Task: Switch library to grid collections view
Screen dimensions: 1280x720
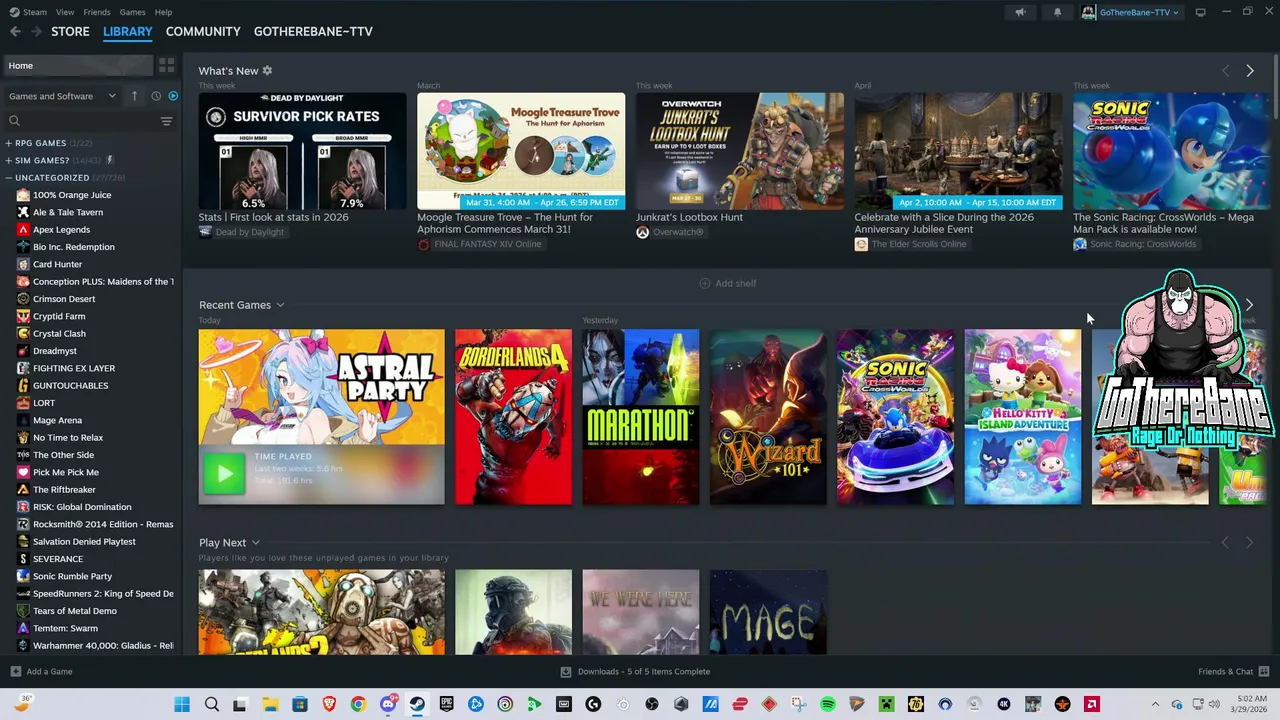Action: pyautogui.click(x=167, y=65)
